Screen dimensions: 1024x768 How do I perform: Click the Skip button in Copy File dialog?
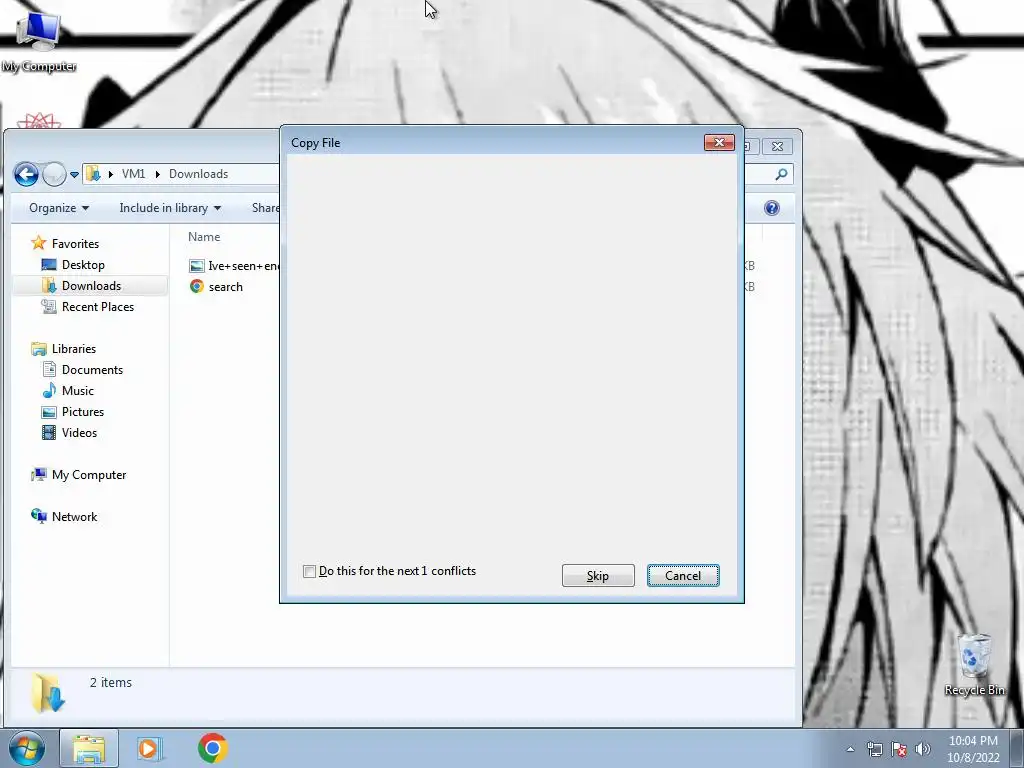tap(598, 575)
